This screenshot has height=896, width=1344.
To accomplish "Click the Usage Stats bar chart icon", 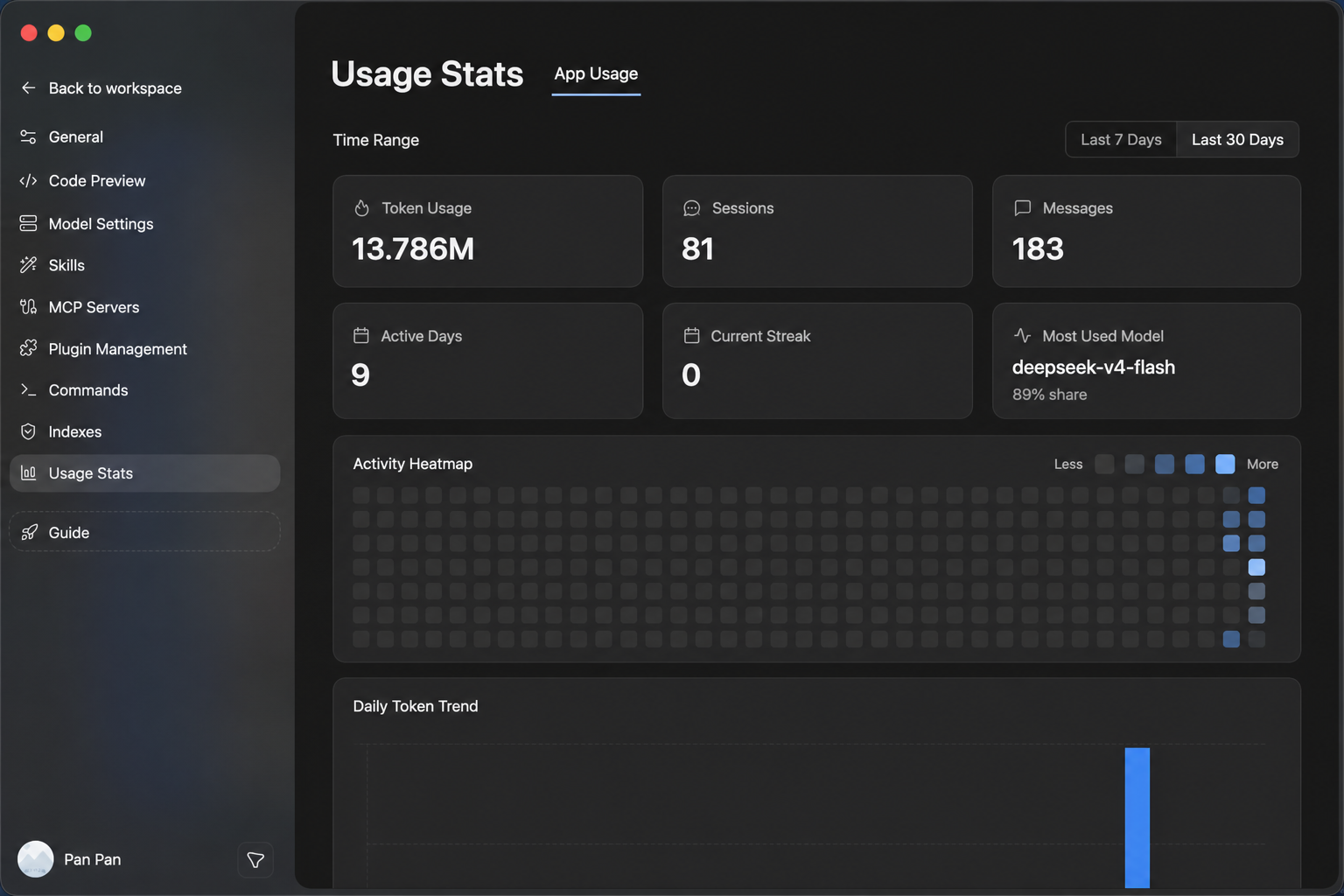I will [28, 472].
